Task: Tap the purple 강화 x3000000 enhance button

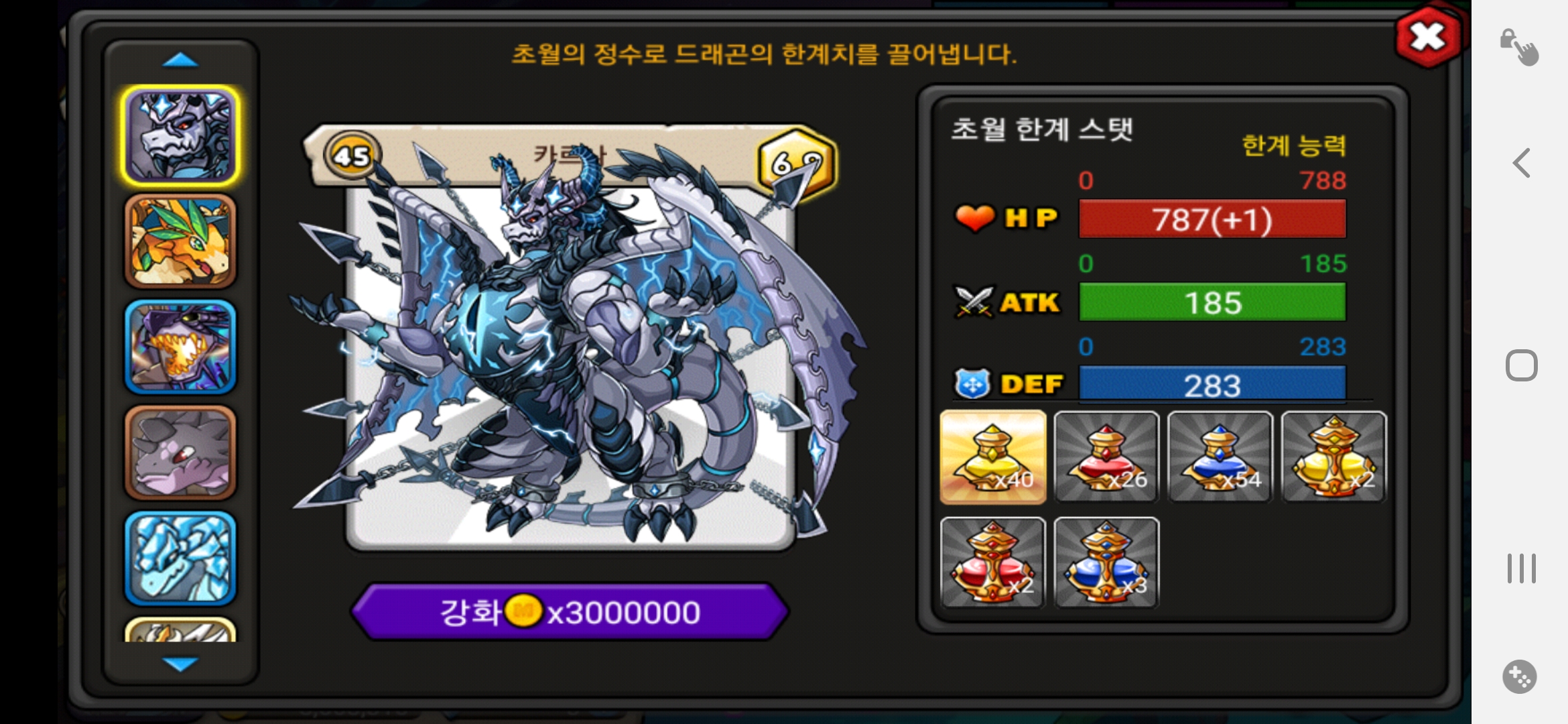Action: (570, 611)
